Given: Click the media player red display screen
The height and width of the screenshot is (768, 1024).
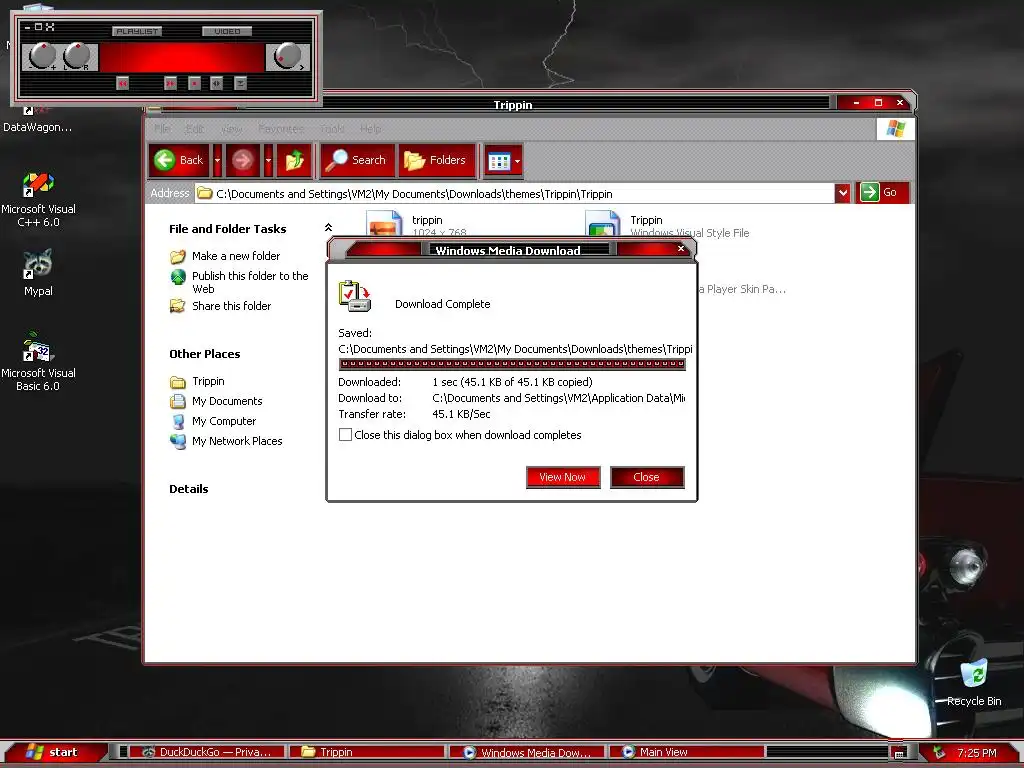Looking at the screenshot, I should 182,57.
